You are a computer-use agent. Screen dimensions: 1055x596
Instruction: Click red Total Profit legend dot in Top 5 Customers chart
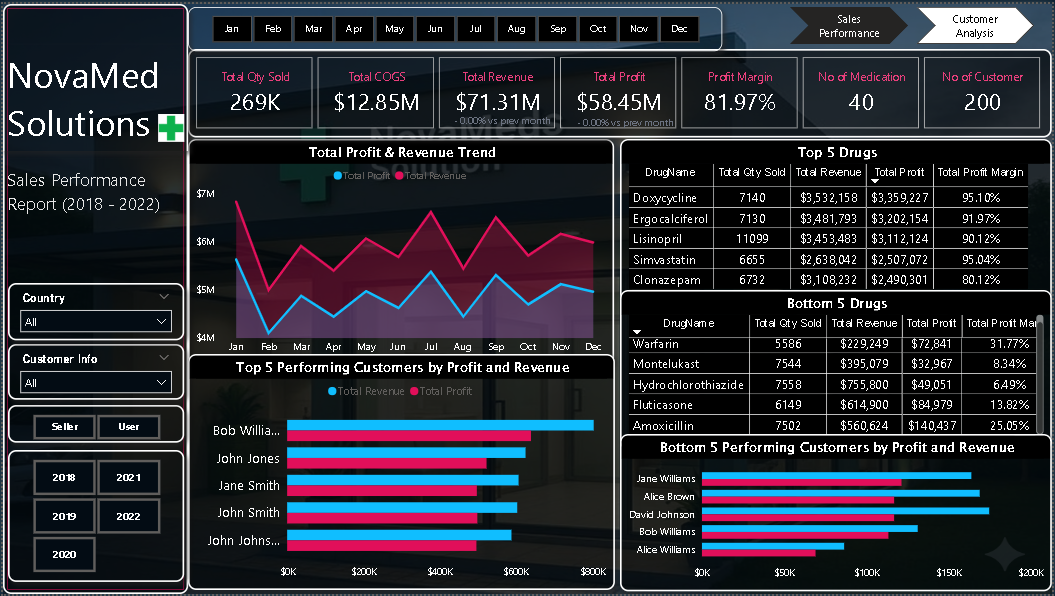pos(414,391)
